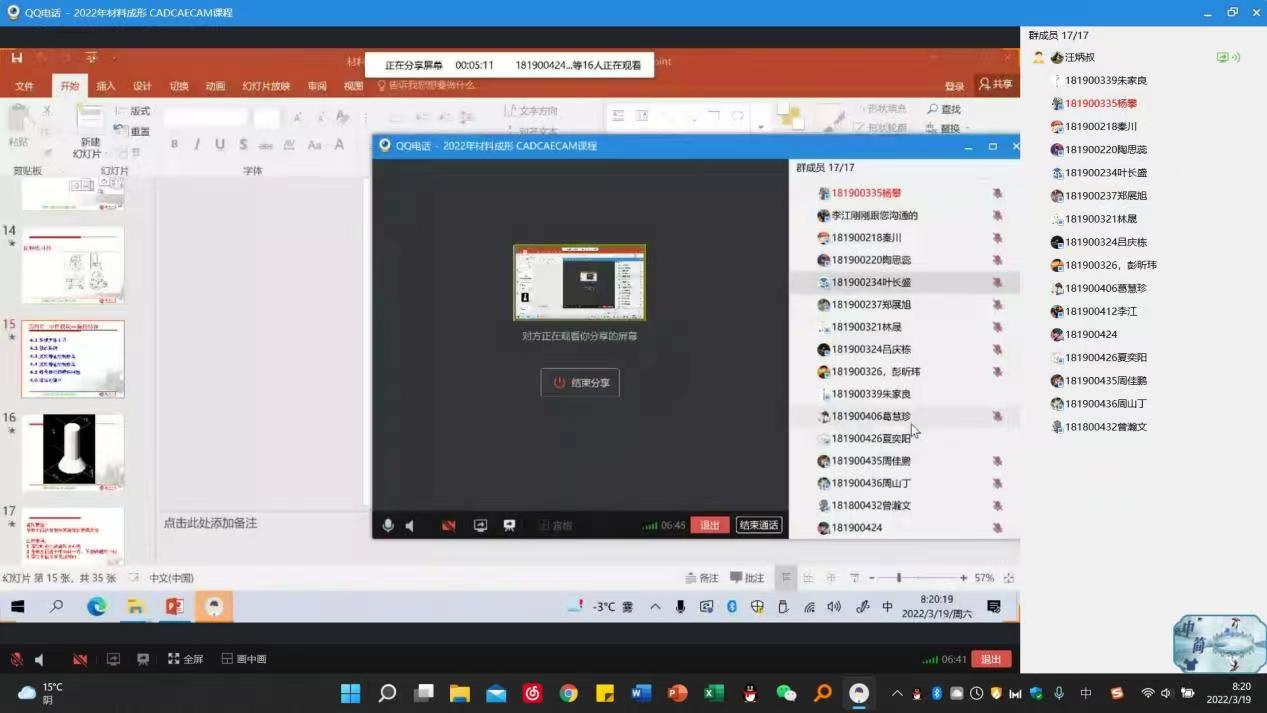The height and width of the screenshot is (713, 1267).
Task: Open Google Chrome from the taskbar
Action: pos(568,693)
